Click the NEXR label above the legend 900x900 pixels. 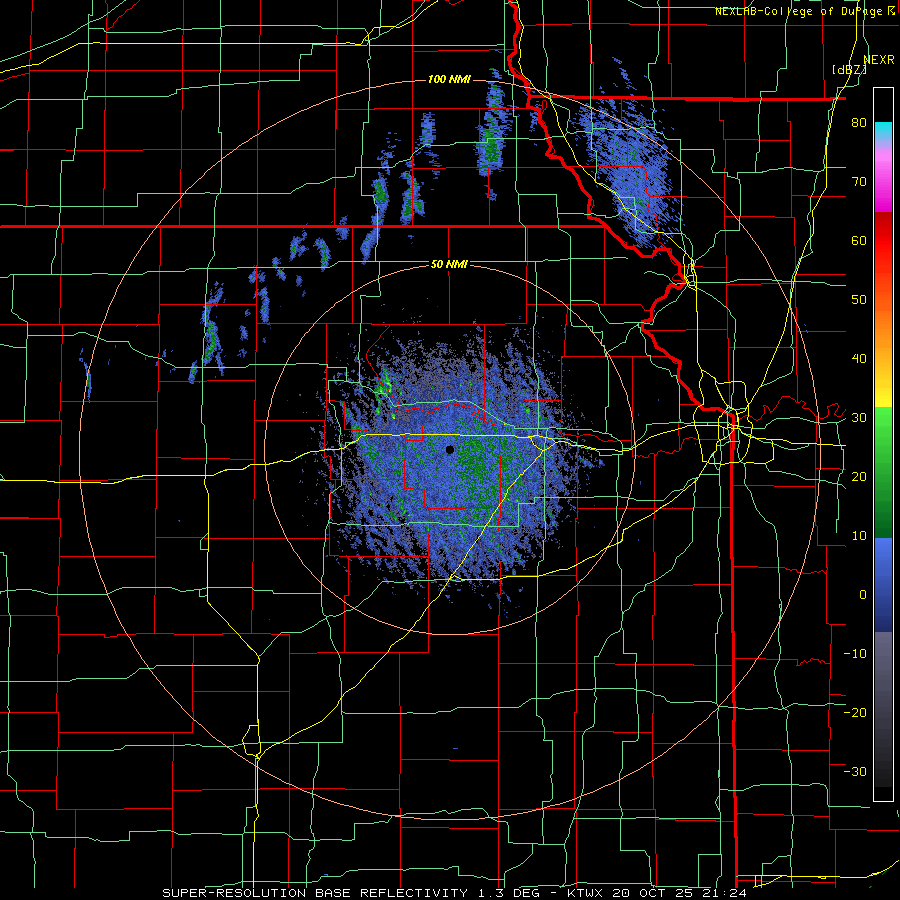click(879, 60)
